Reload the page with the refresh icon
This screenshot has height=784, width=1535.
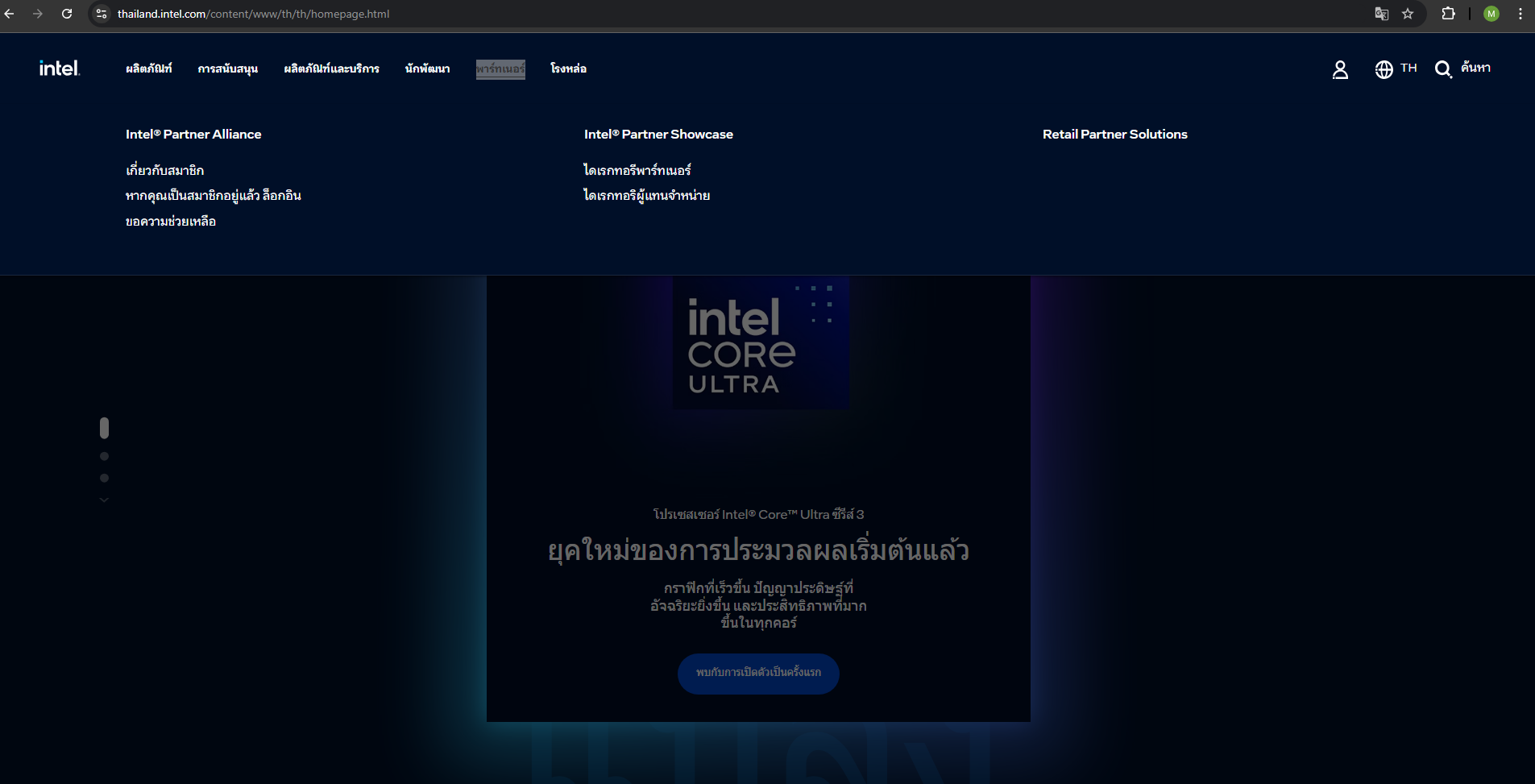[x=67, y=14]
